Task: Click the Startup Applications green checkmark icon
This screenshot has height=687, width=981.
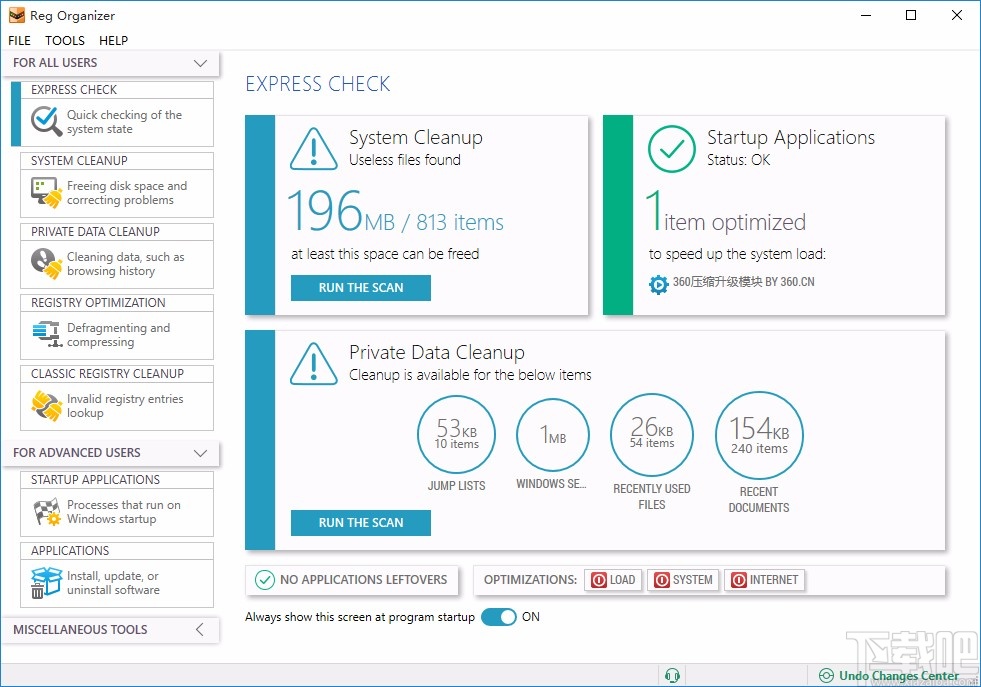Action: pyautogui.click(x=671, y=149)
